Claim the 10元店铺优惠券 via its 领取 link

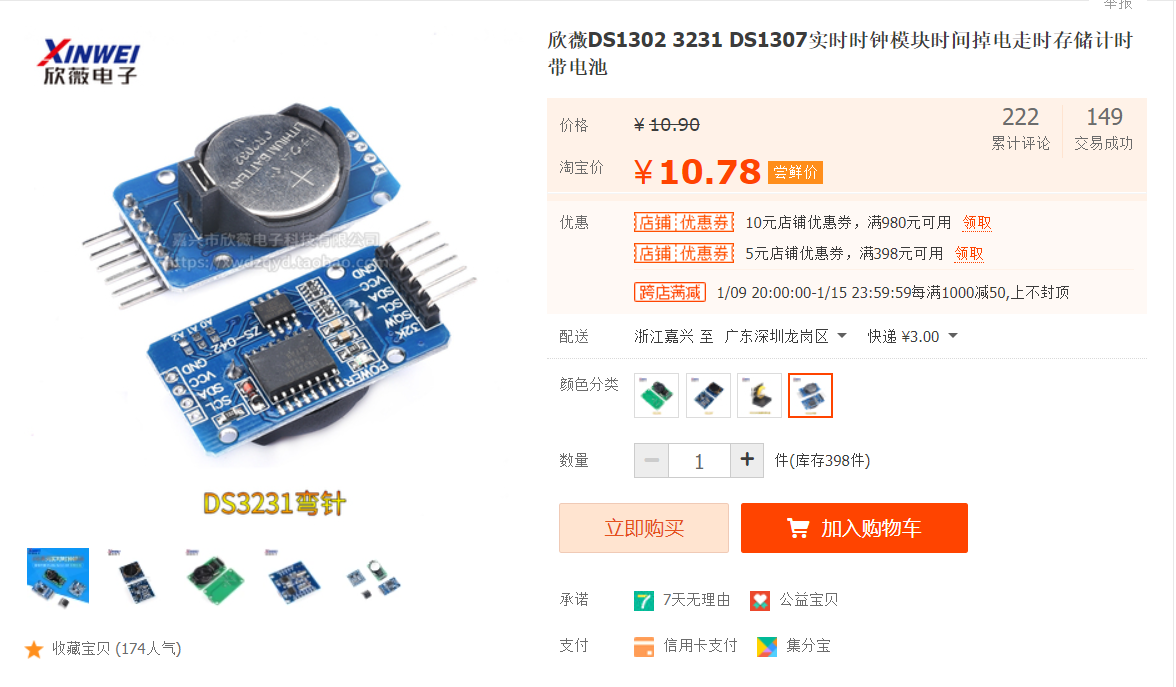[x=977, y=223]
